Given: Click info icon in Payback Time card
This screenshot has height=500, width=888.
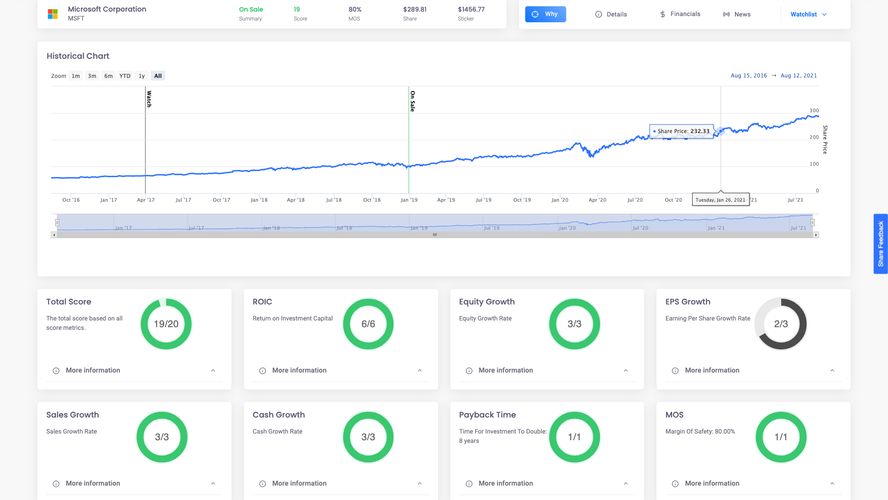Looking at the screenshot, I should click(469, 483).
